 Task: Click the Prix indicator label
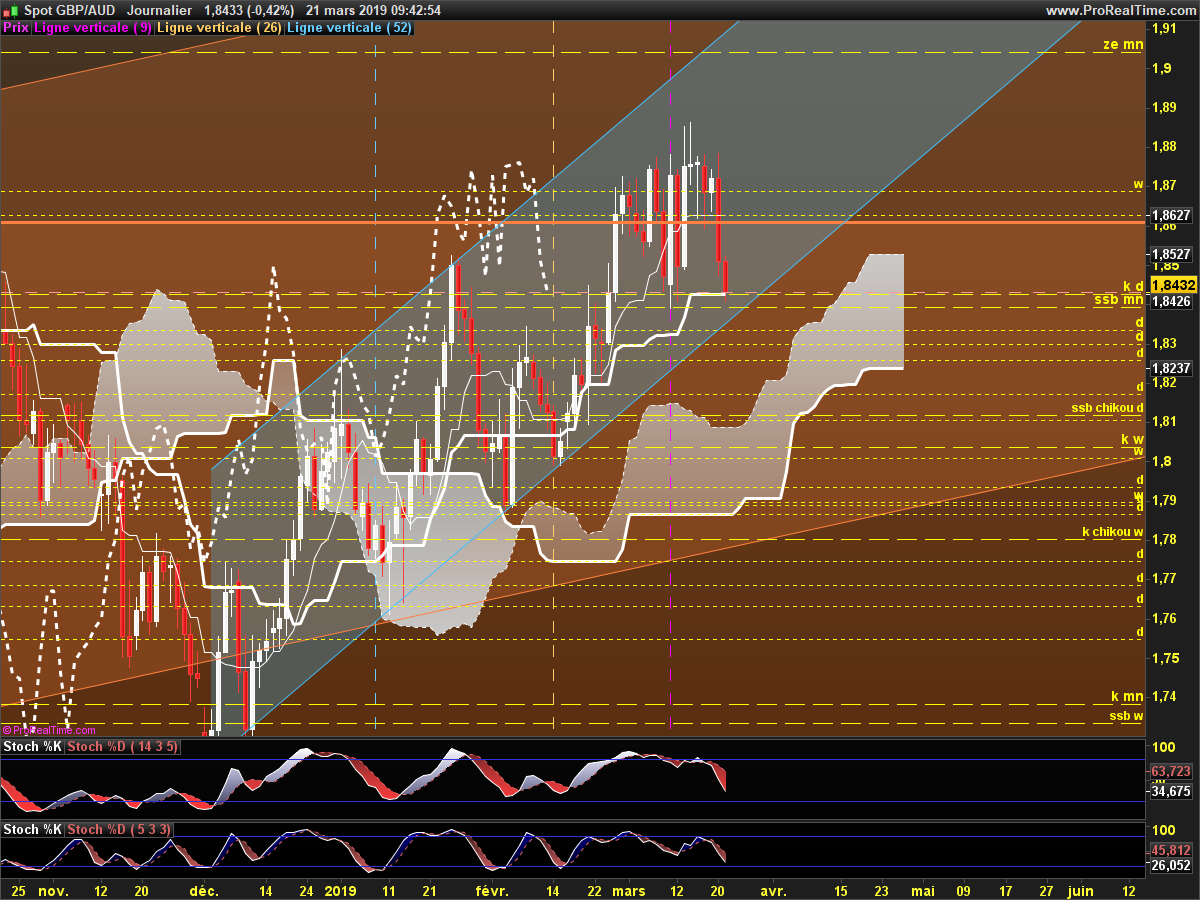(x=16, y=28)
